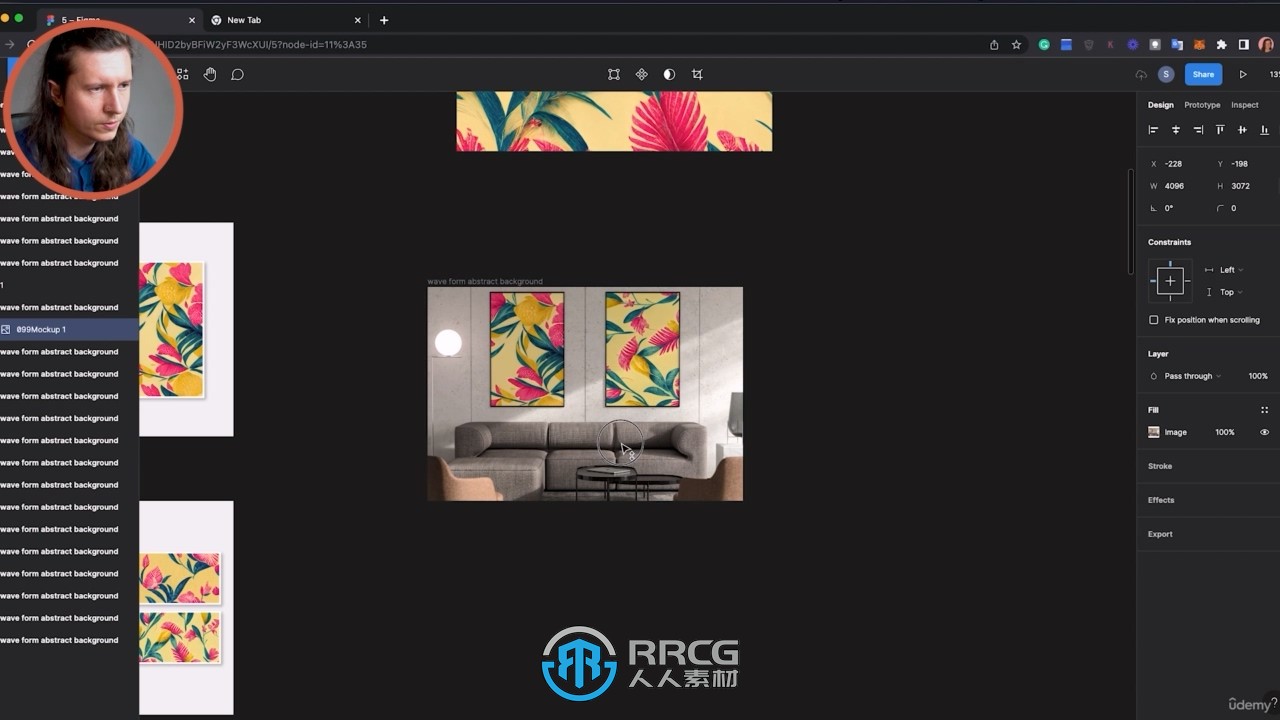This screenshot has height=720, width=1280.
Task: Click the Create component icon
Action: coord(642,74)
